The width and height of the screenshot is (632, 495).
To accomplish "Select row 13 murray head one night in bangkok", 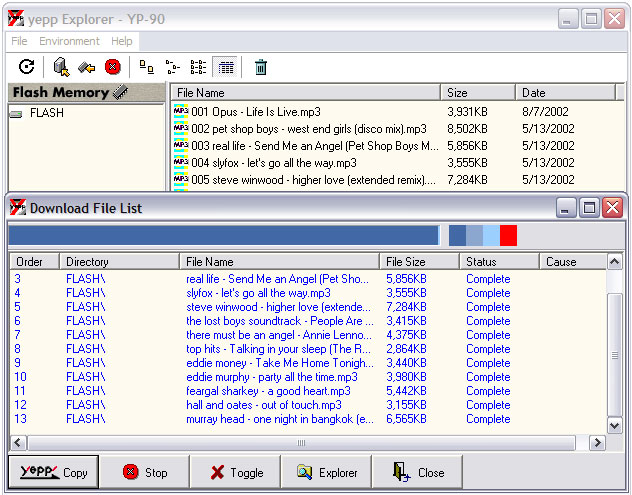I will [308, 419].
